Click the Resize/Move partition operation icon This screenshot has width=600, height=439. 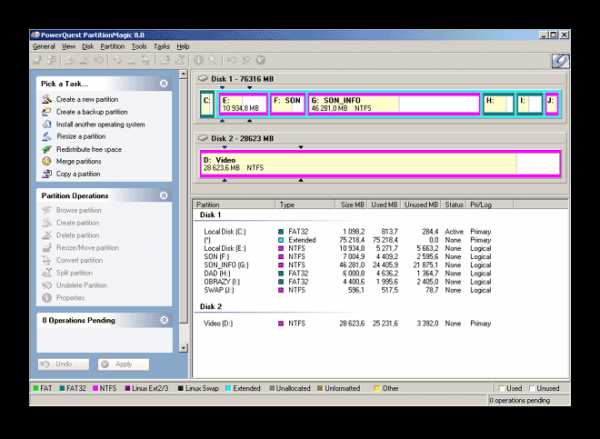click(x=47, y=248)
